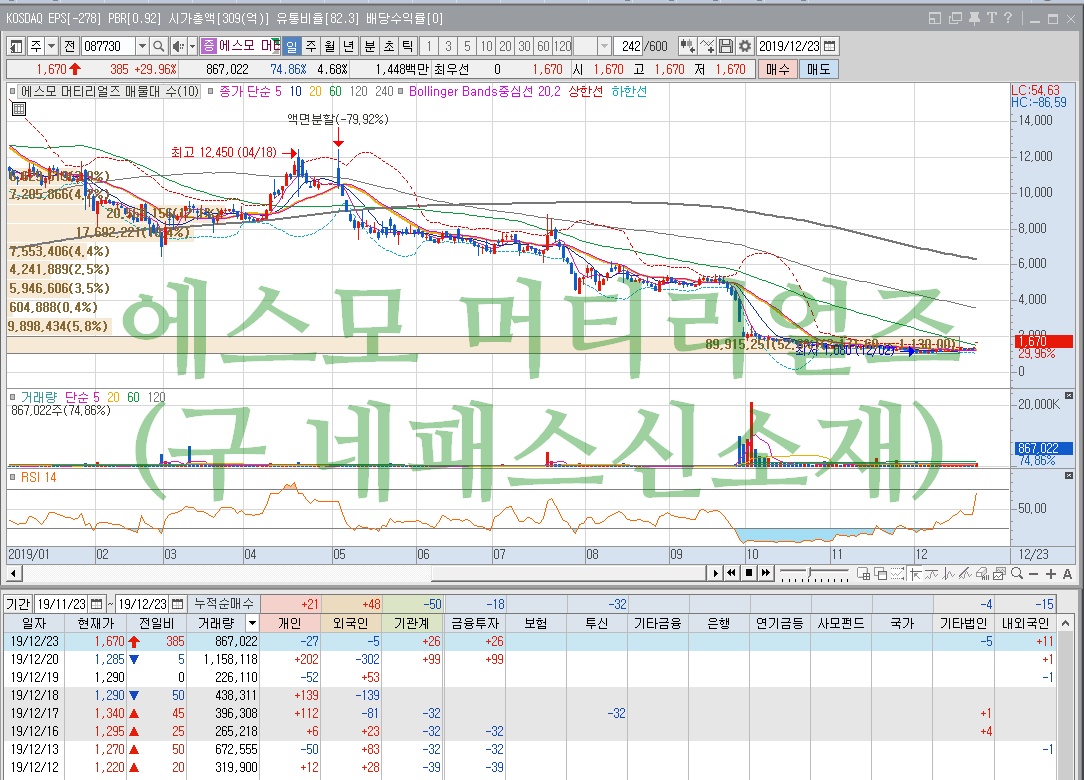The height and width of the screenshot is (780, 1084).
Task: Select the 5 interval button
Action: click(467, 46)
